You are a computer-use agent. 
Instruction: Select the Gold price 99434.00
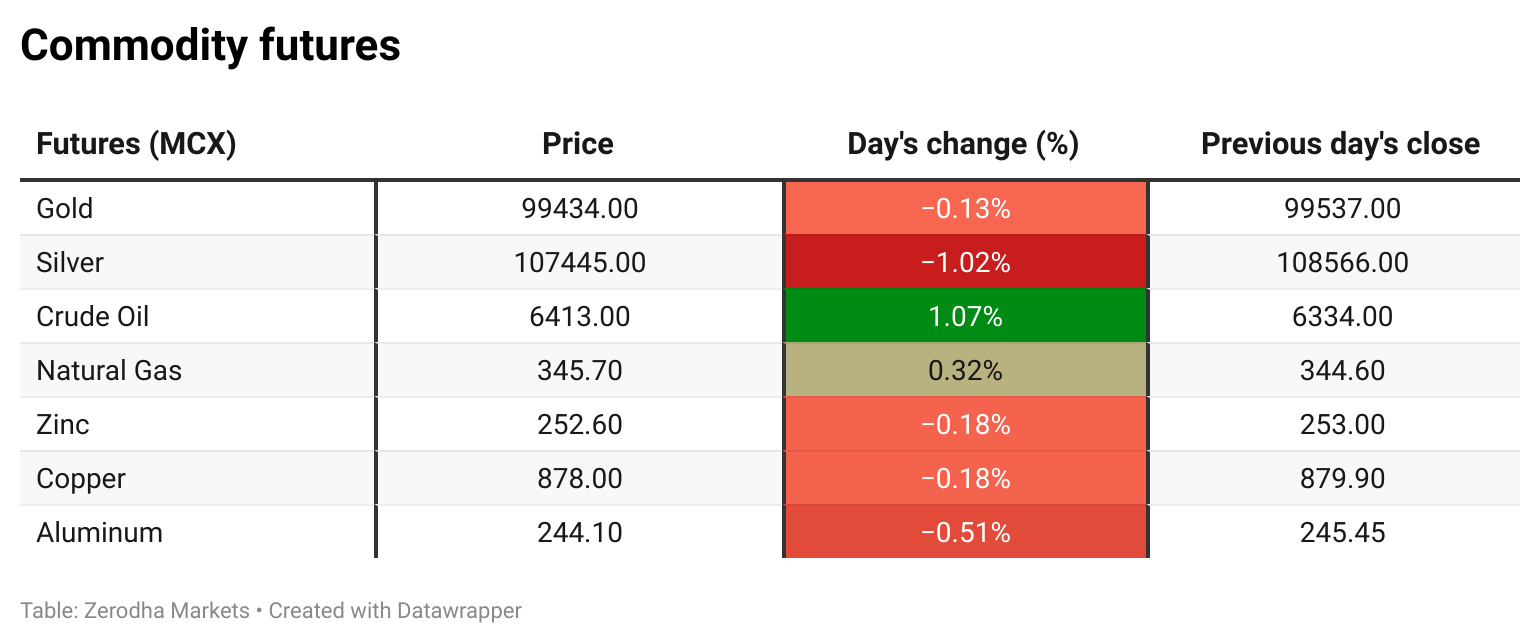point(579,209)
